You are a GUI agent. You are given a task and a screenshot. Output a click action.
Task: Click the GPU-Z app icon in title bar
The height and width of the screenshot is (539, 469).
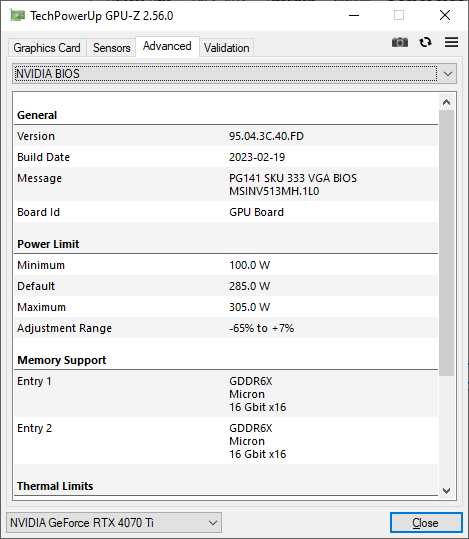(17, 16)
